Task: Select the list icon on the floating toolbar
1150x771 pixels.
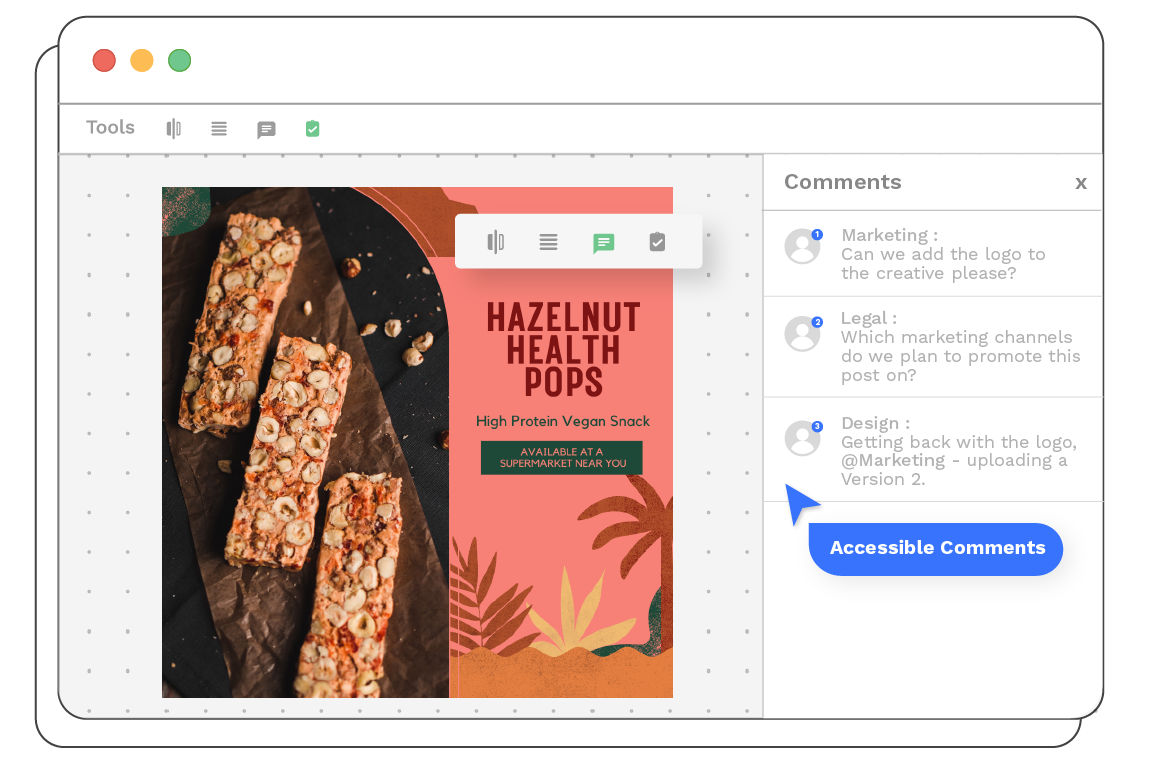Action: pos(549,242)
